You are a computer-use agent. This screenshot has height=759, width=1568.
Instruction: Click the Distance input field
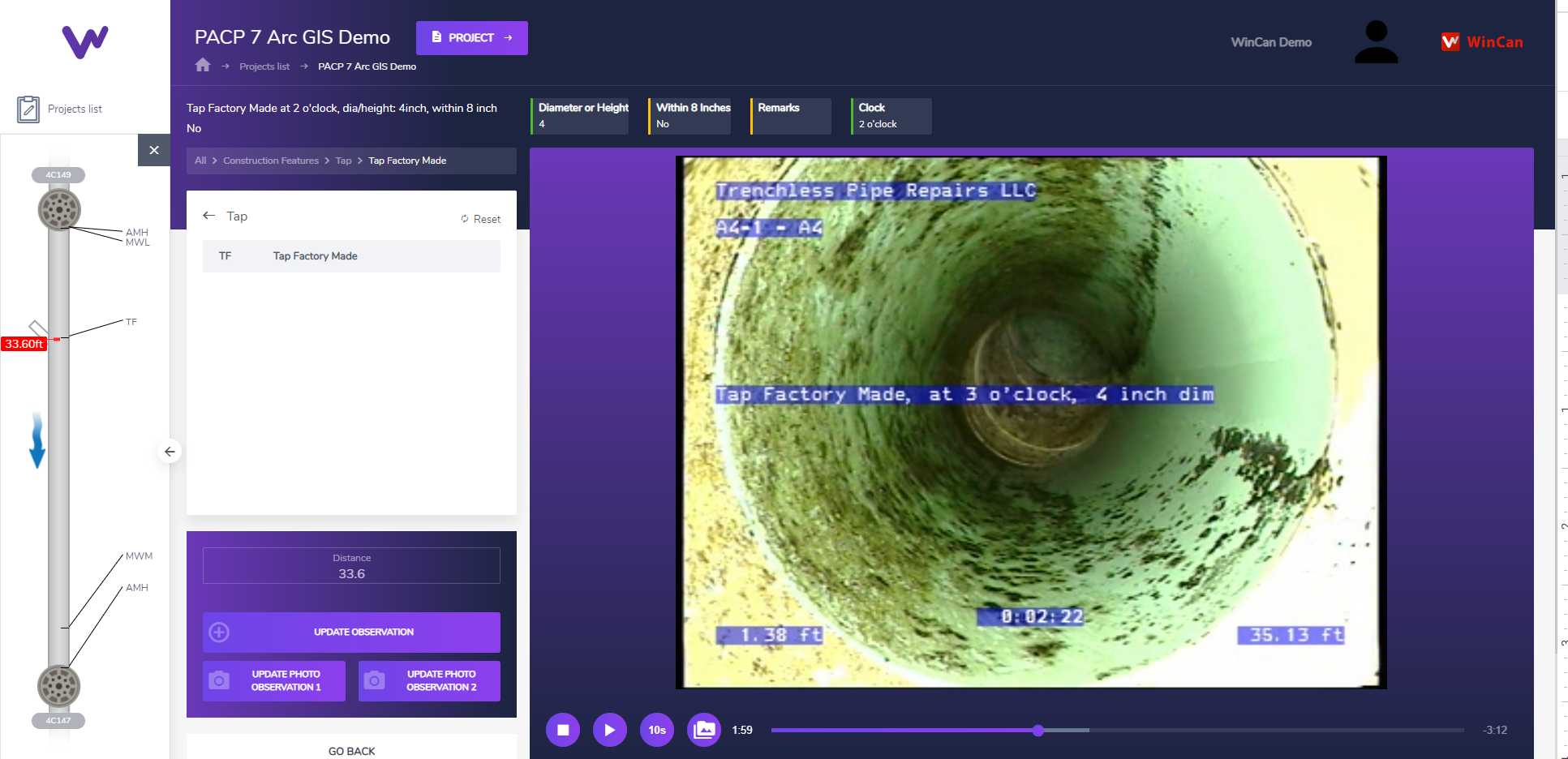coord(351,573)
